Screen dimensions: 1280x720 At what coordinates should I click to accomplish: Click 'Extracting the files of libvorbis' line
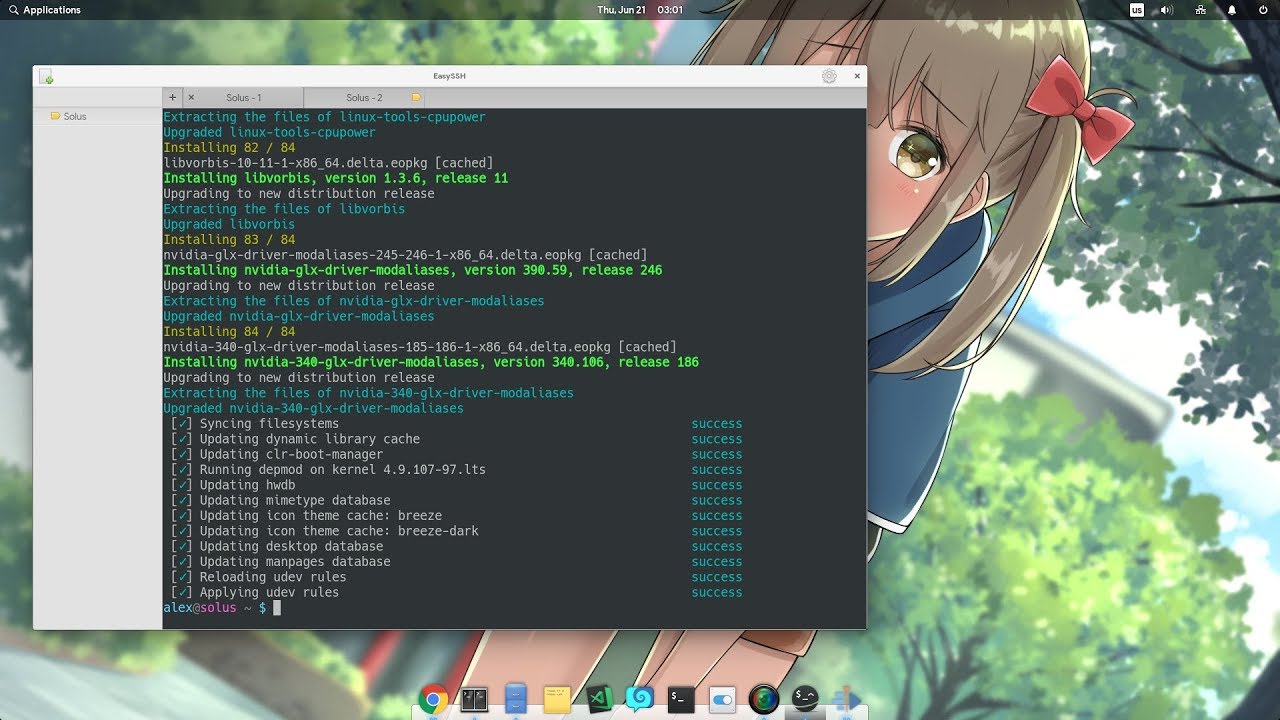284,209
